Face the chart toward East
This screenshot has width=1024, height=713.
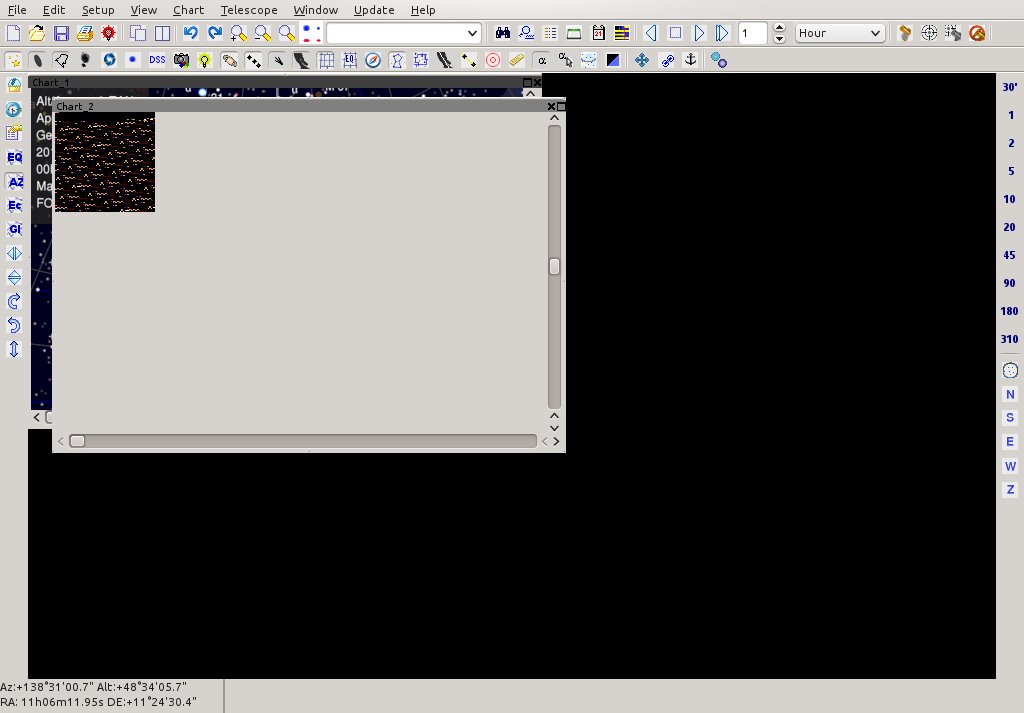pyautogui.click(x=1010, y=442)
